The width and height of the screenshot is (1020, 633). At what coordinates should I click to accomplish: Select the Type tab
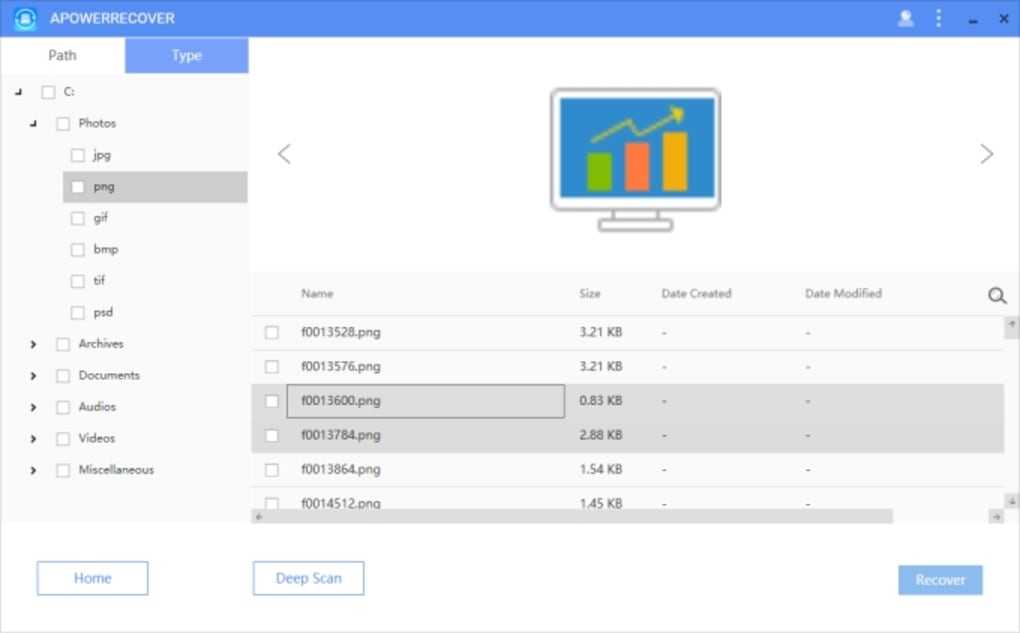pyautogui.click(x=186, y=55)
